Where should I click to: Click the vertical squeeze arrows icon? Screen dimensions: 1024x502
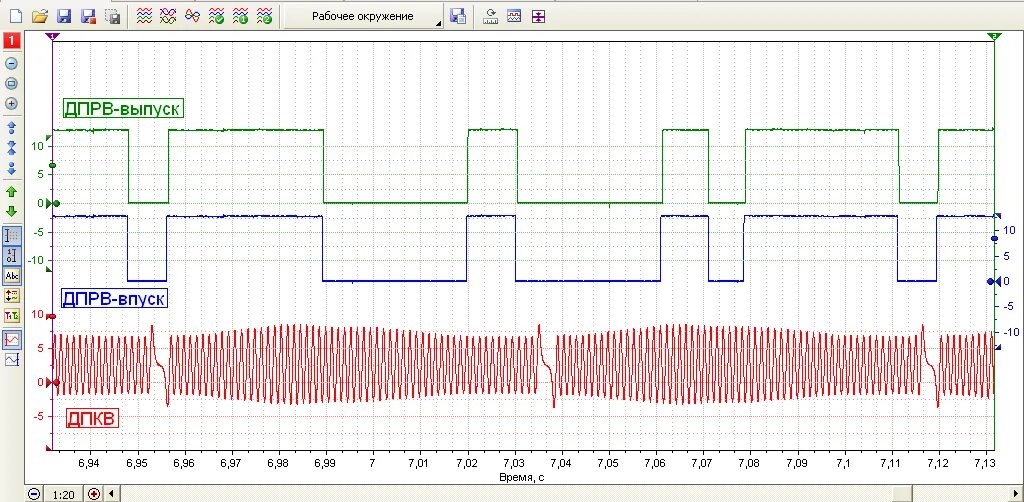coord(11,147)
